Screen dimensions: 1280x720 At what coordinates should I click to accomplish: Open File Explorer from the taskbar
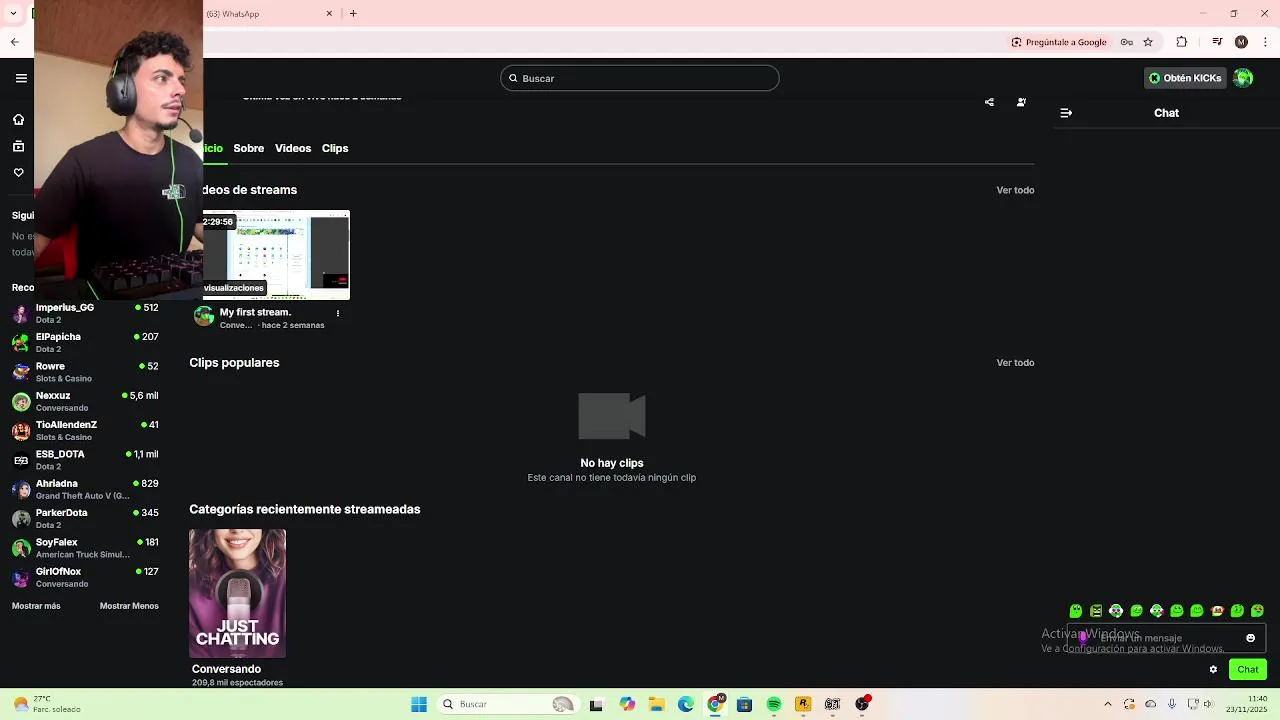[657, 705]
